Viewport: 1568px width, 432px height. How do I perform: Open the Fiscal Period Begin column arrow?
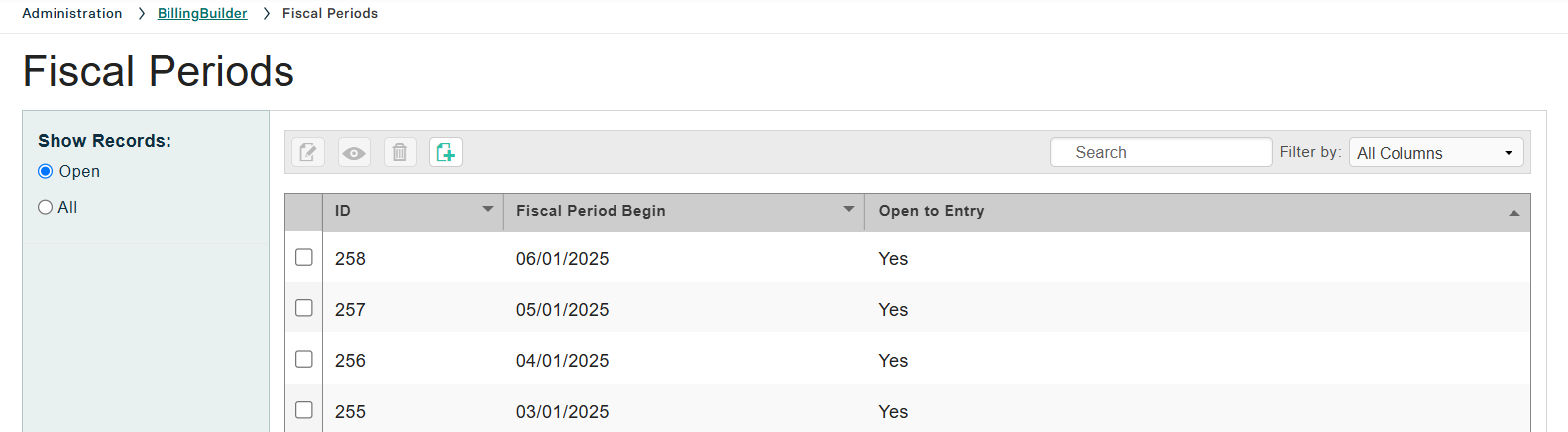[x=848, y=209]
